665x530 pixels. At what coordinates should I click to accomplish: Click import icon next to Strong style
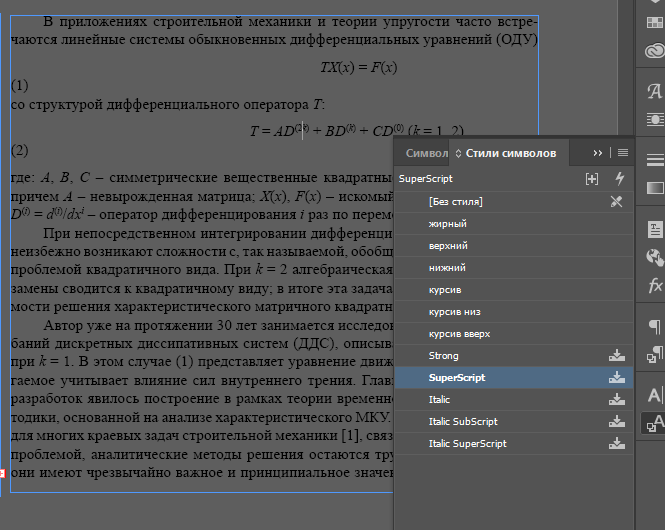[x=617, y=356]
